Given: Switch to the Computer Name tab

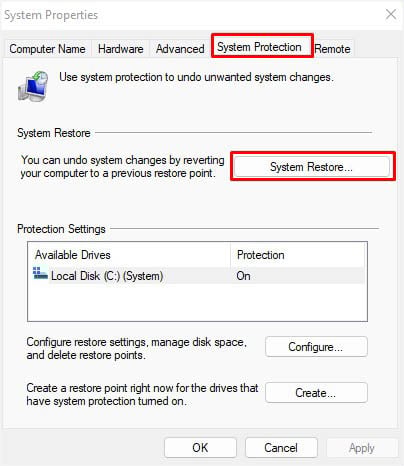Looking at the screenshot, I should tap(47, 49).
